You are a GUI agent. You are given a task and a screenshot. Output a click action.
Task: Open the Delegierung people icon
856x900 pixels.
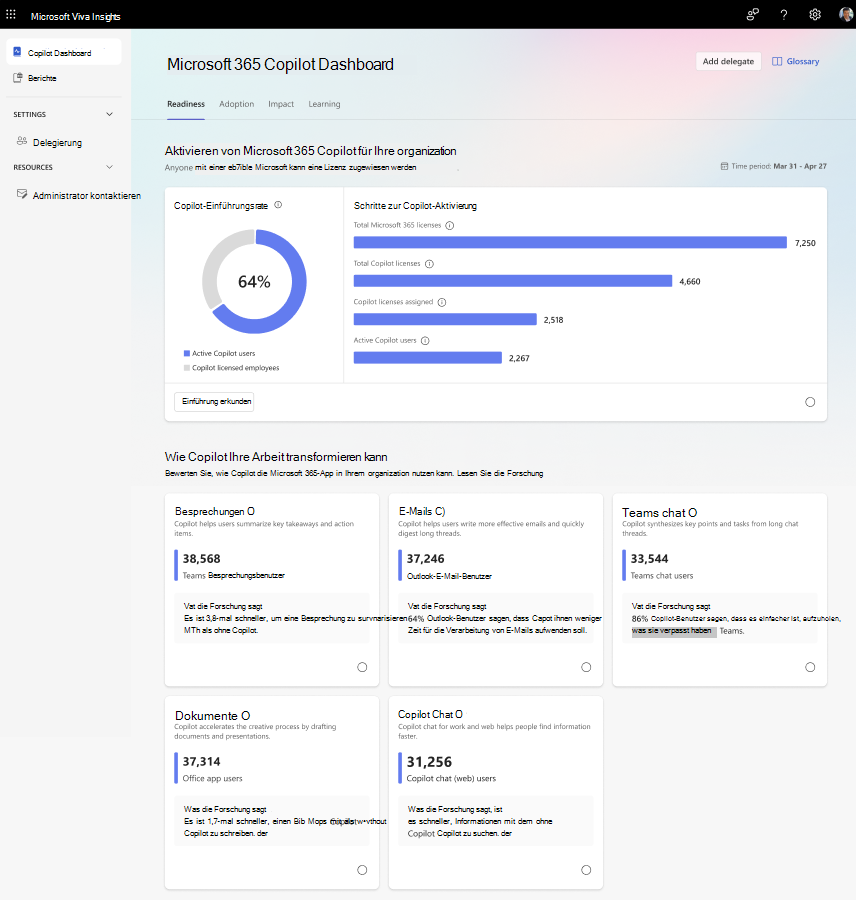pyautogui.click(x=21, y=141)
